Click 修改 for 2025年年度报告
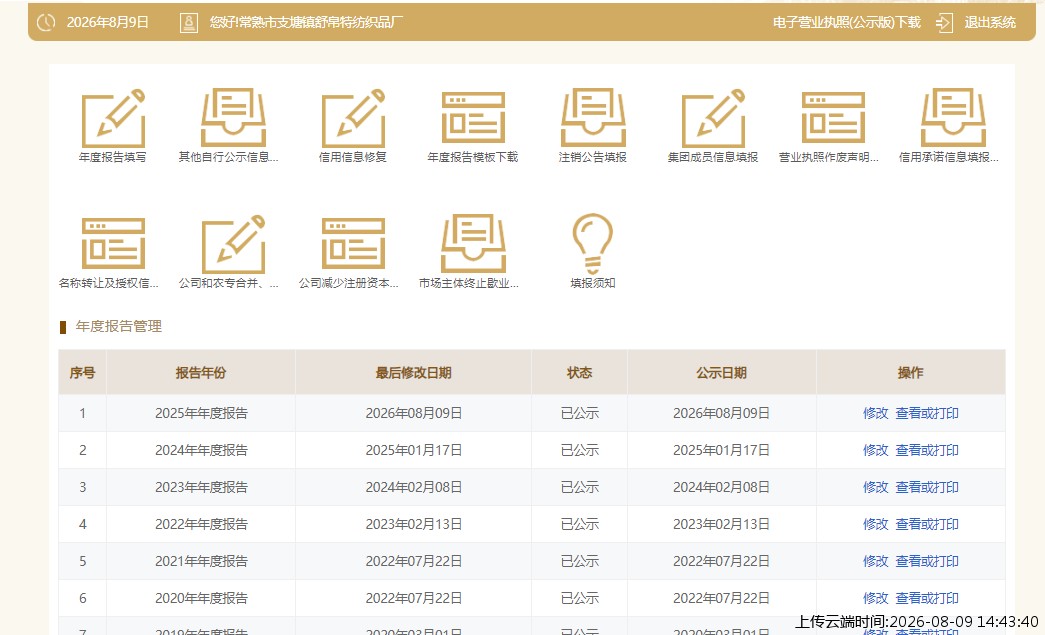 click(875, 413)
